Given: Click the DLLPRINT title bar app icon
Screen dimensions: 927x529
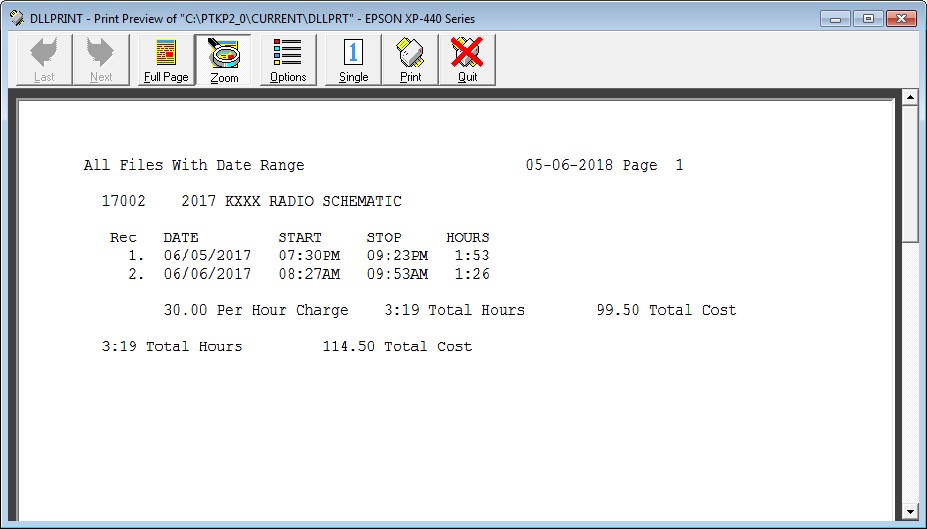Looking at the screenshot, I should [x=17, y=18].
